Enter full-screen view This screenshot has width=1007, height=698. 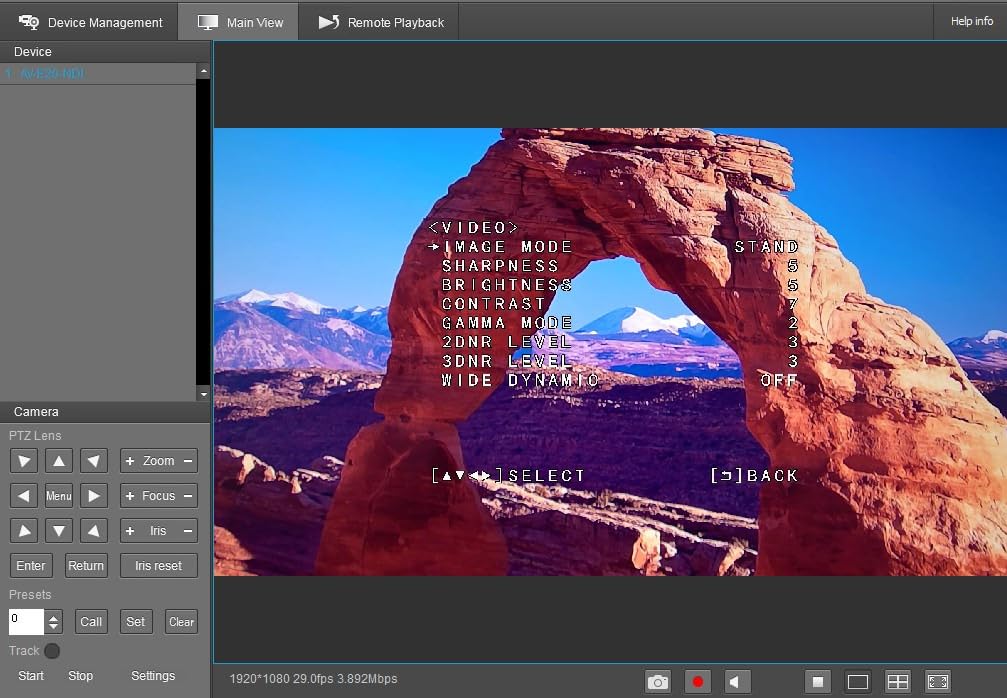[x=938, y=681]
